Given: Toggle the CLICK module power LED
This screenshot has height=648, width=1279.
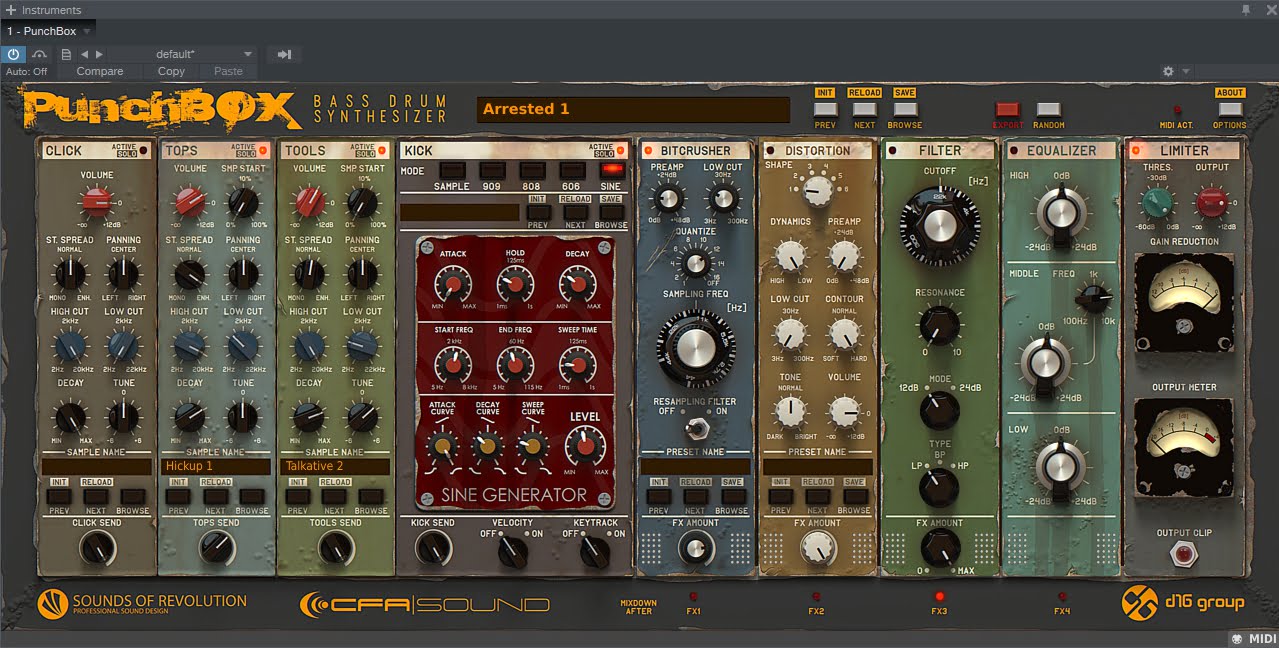Looking at the screenshot, I should 143,151.
